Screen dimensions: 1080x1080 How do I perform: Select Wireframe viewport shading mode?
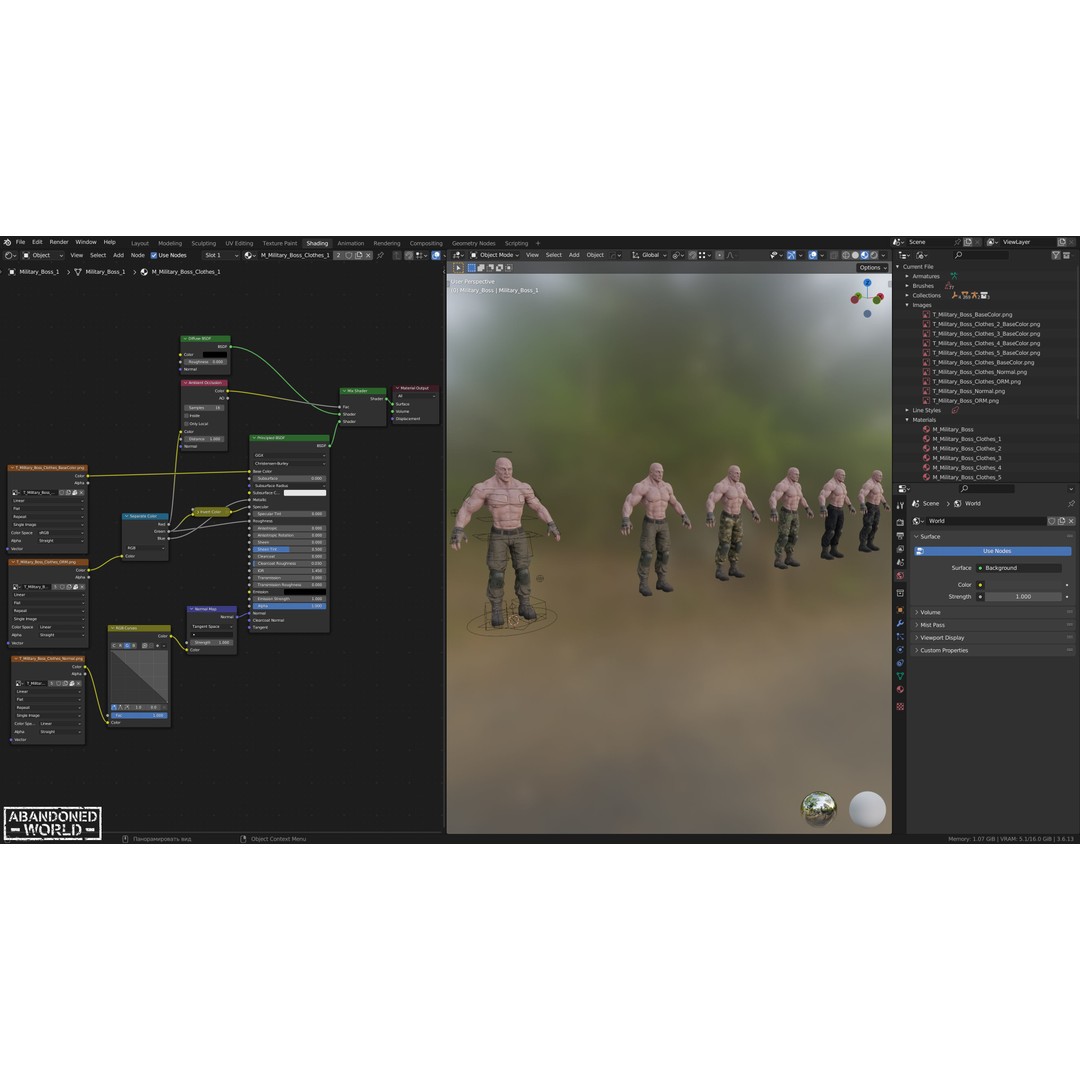(x=846, y=256)
